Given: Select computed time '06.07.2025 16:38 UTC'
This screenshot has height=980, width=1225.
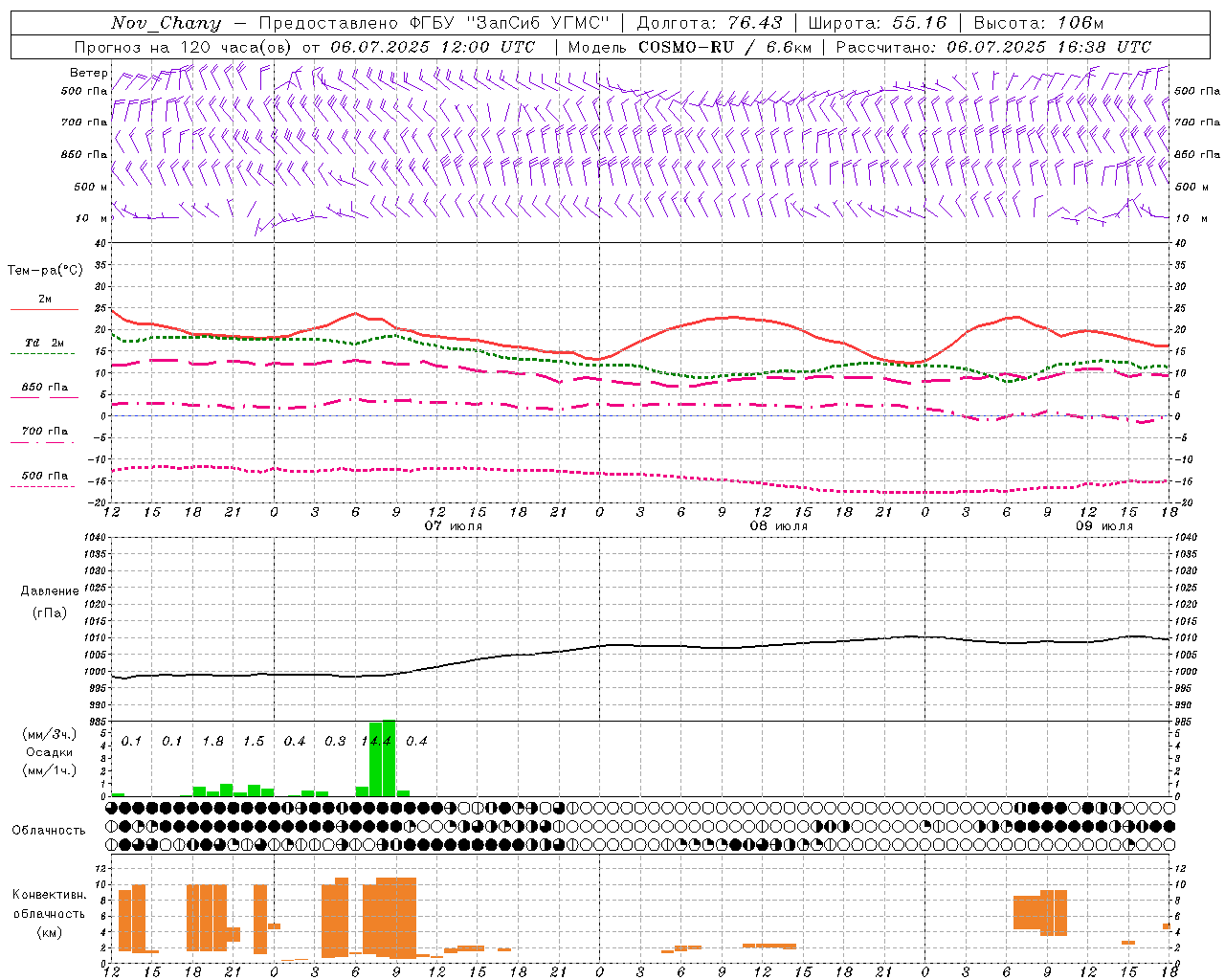Looking at the screenshot, I should 1049,47.
